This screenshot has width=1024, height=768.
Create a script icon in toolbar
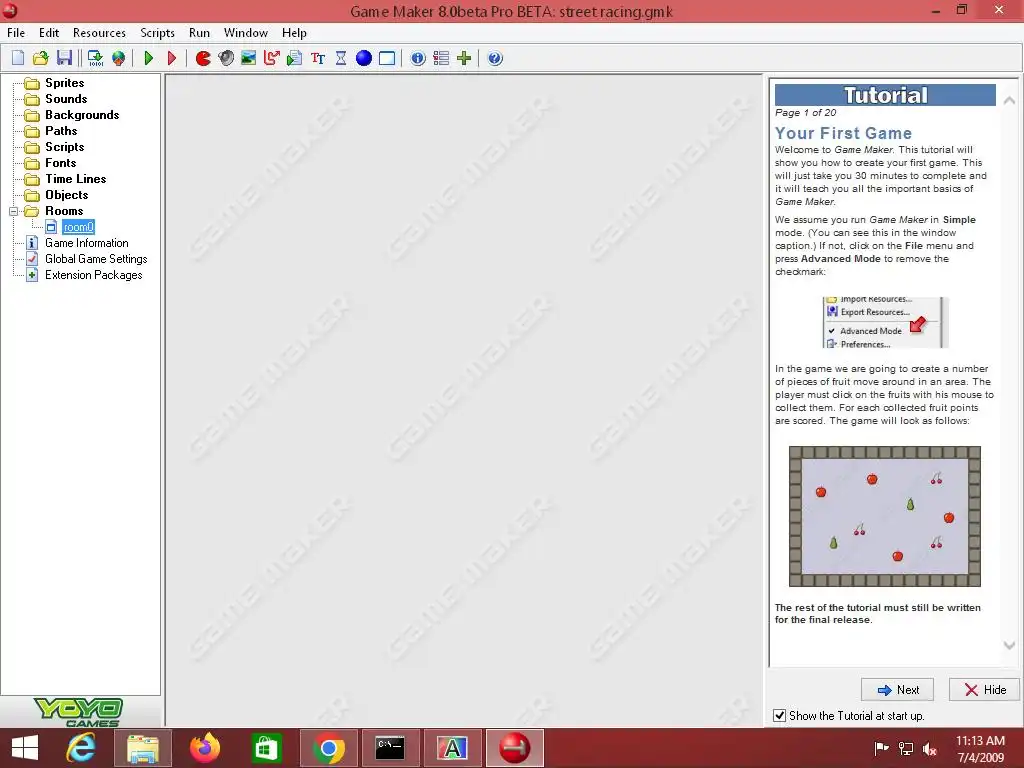[294, 58]
